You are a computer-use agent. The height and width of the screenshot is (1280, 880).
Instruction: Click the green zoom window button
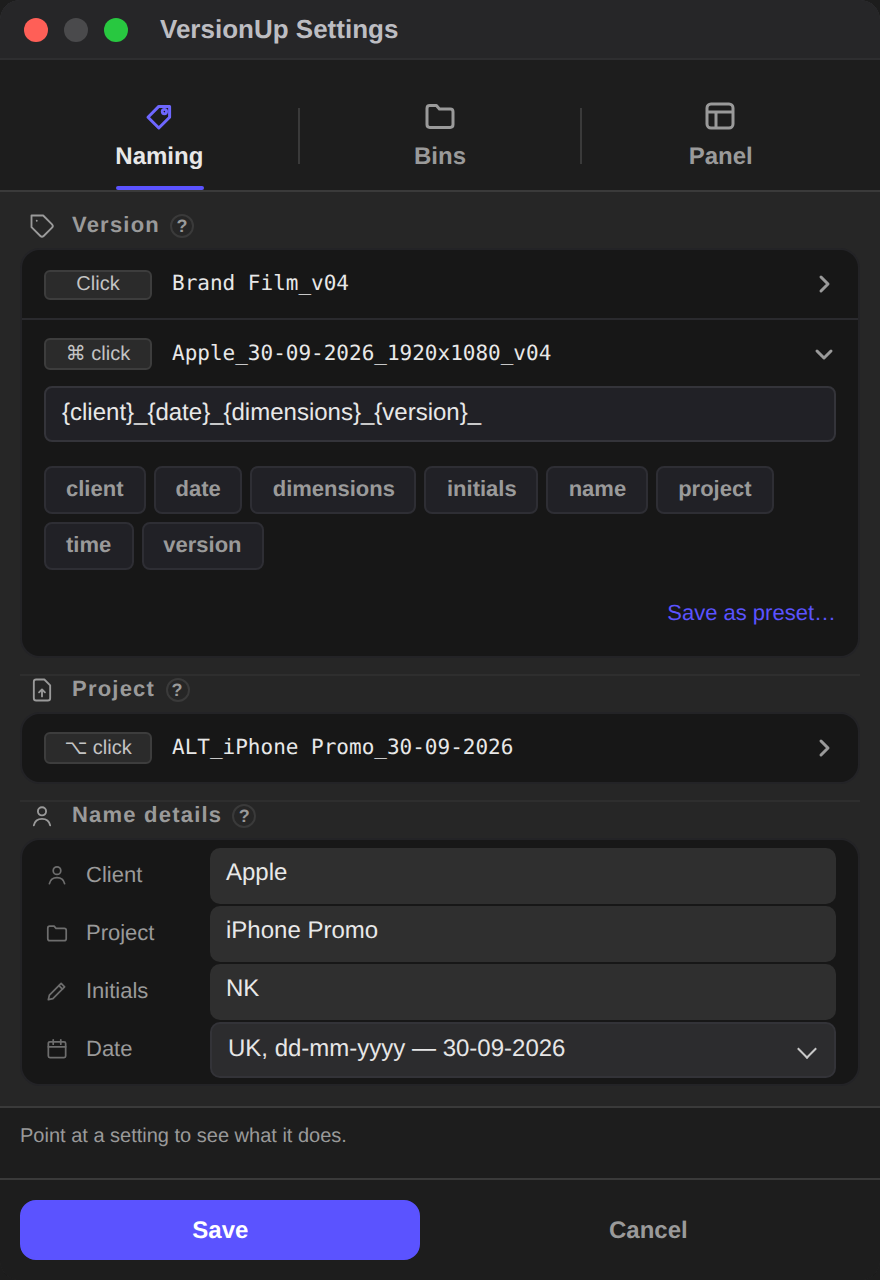pos(116,30)
